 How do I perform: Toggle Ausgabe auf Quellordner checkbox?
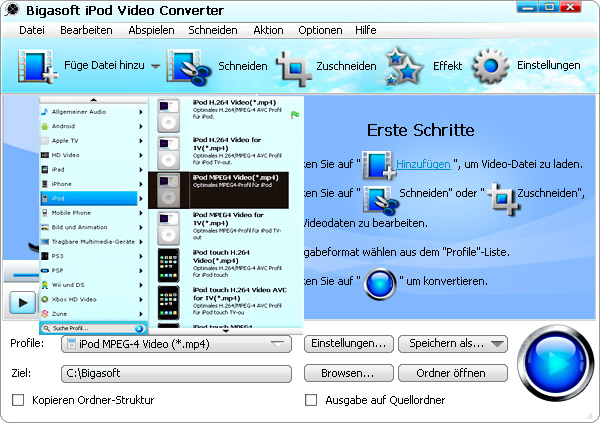click(311, 400)
